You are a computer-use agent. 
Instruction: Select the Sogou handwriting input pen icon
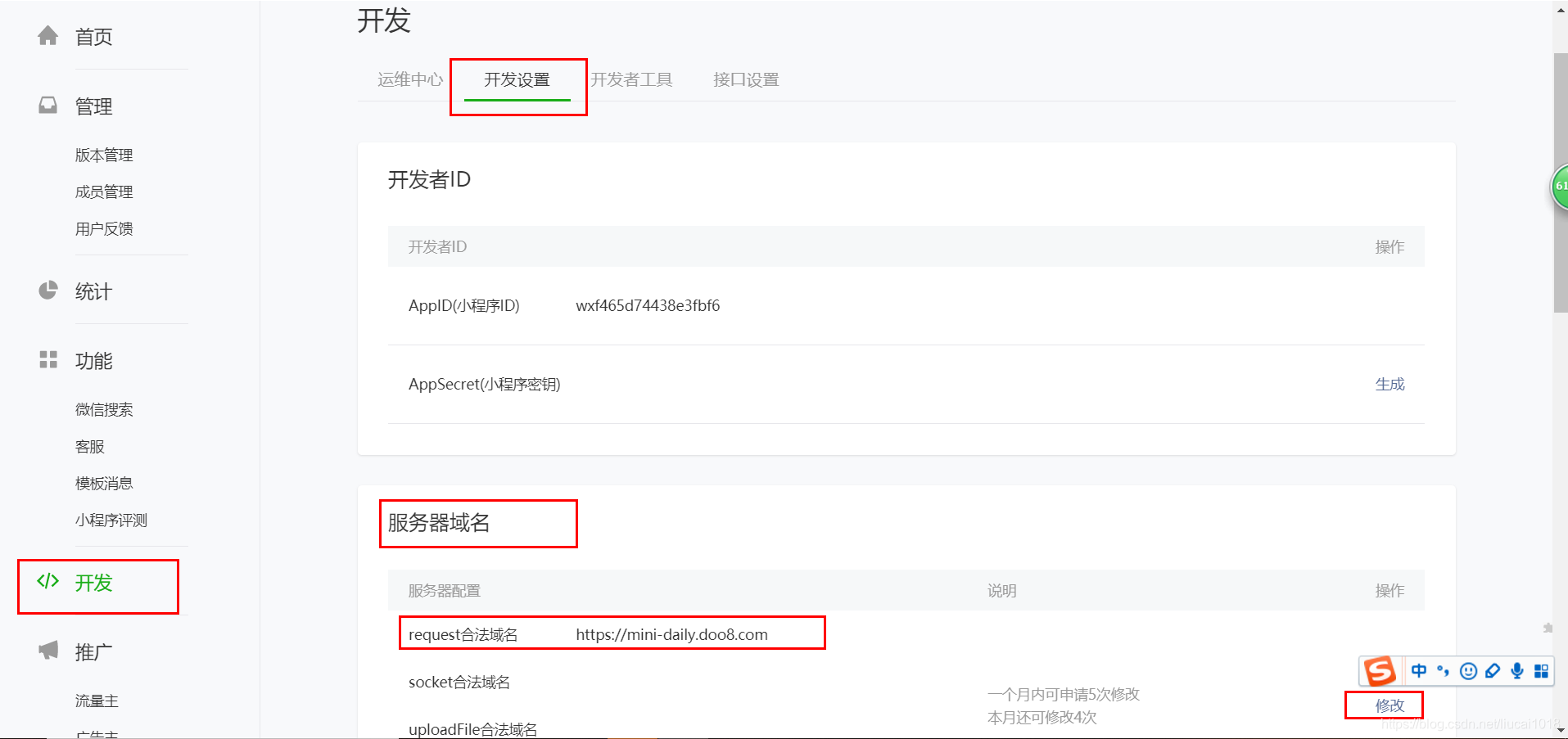tap(1493, 671)
